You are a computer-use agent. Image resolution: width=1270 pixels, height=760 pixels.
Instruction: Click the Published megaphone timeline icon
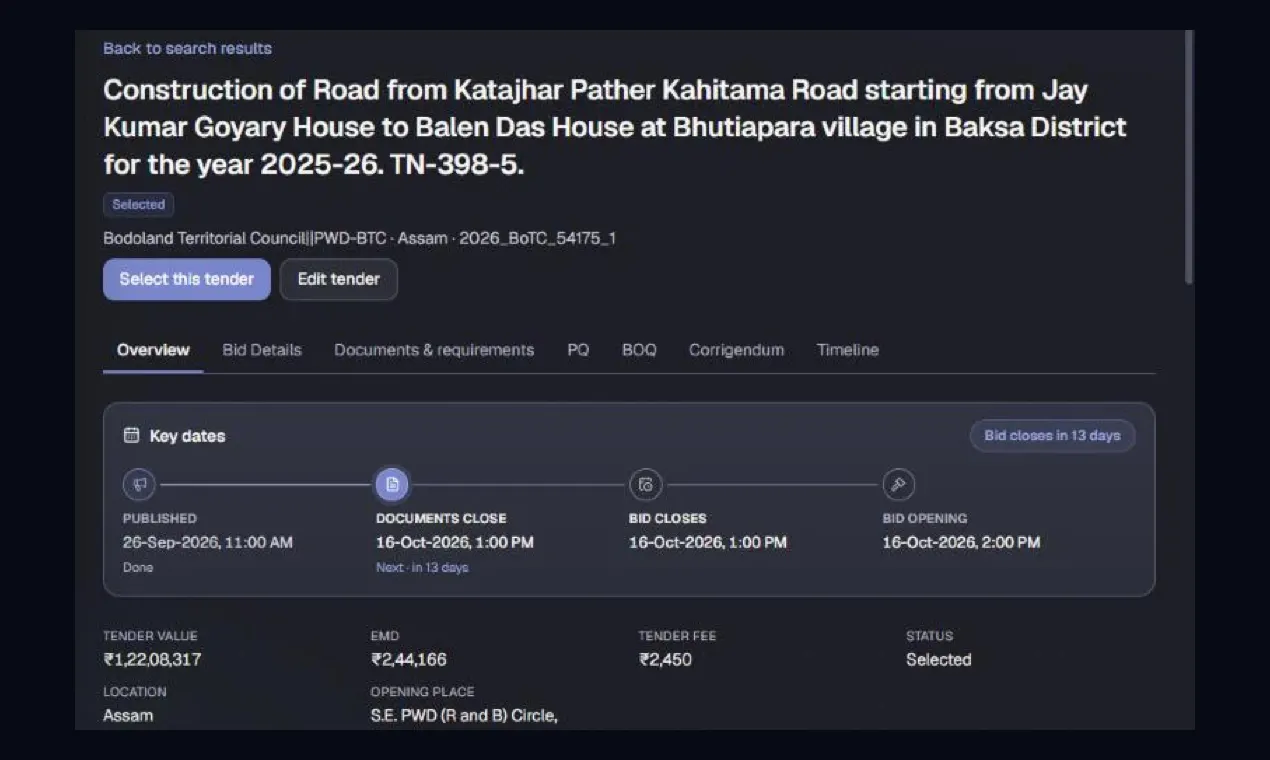(x=139, y=485)
